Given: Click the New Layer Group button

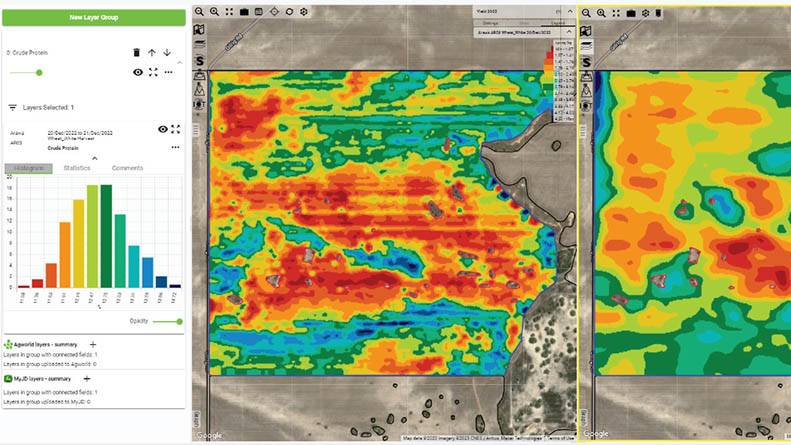Looking at the screenshot, I should pos(94,17).
